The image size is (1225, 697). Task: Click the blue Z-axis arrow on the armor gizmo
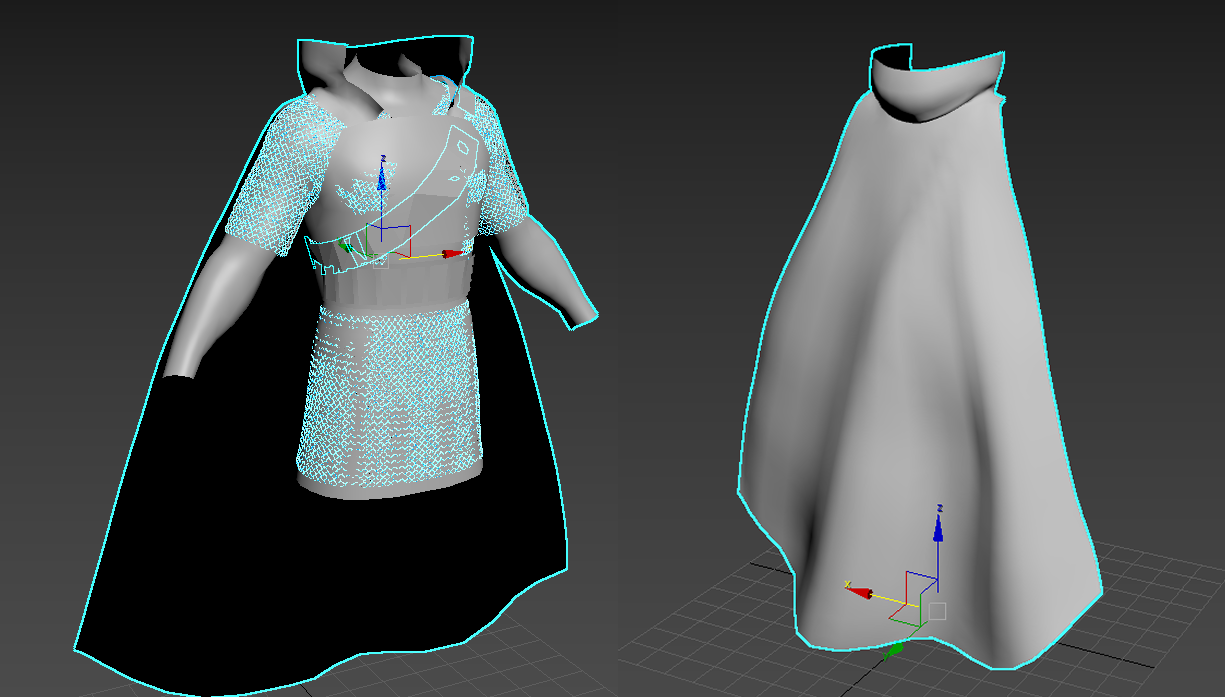point(381,179)
